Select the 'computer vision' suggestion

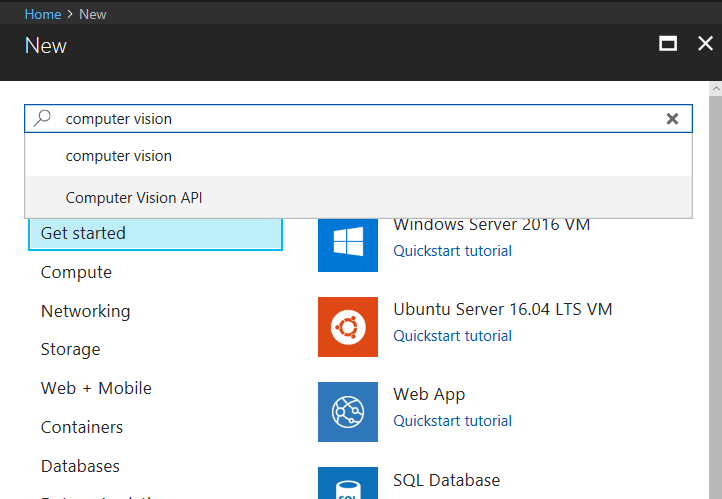(358, 156)
